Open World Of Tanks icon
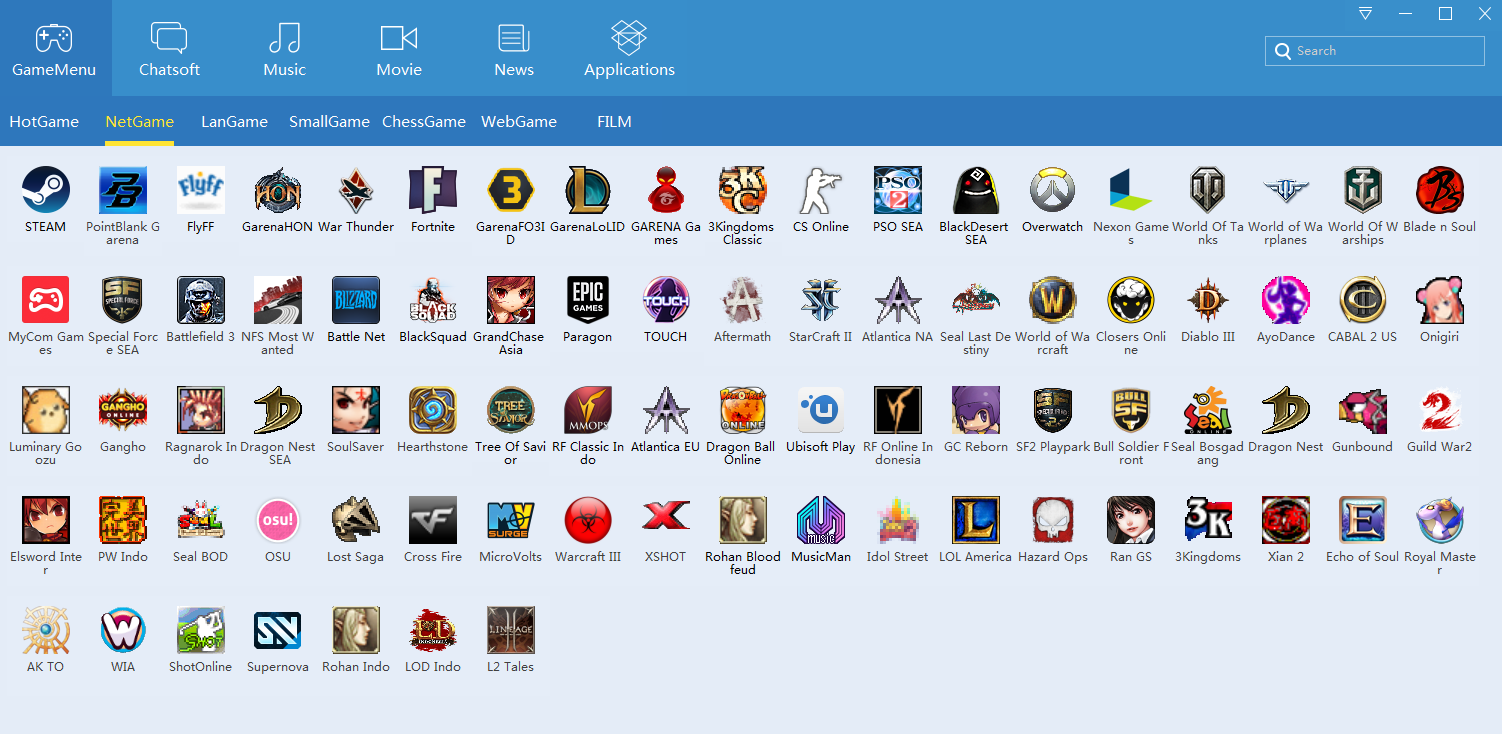The image size is (1502, 734). point(1208,190)
